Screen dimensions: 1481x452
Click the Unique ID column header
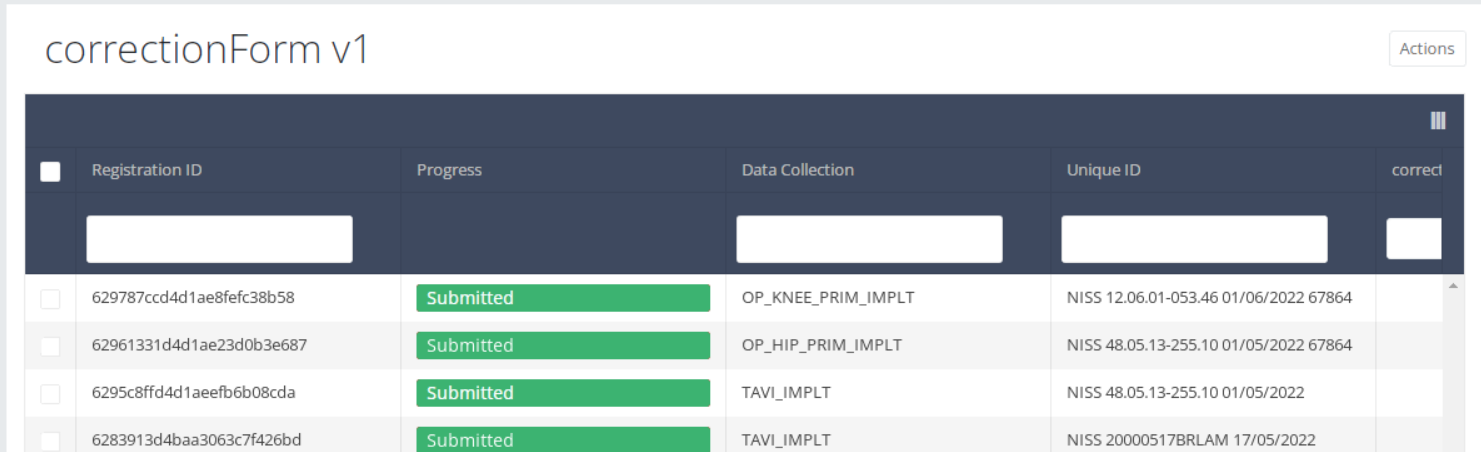tap(1103, 170)
